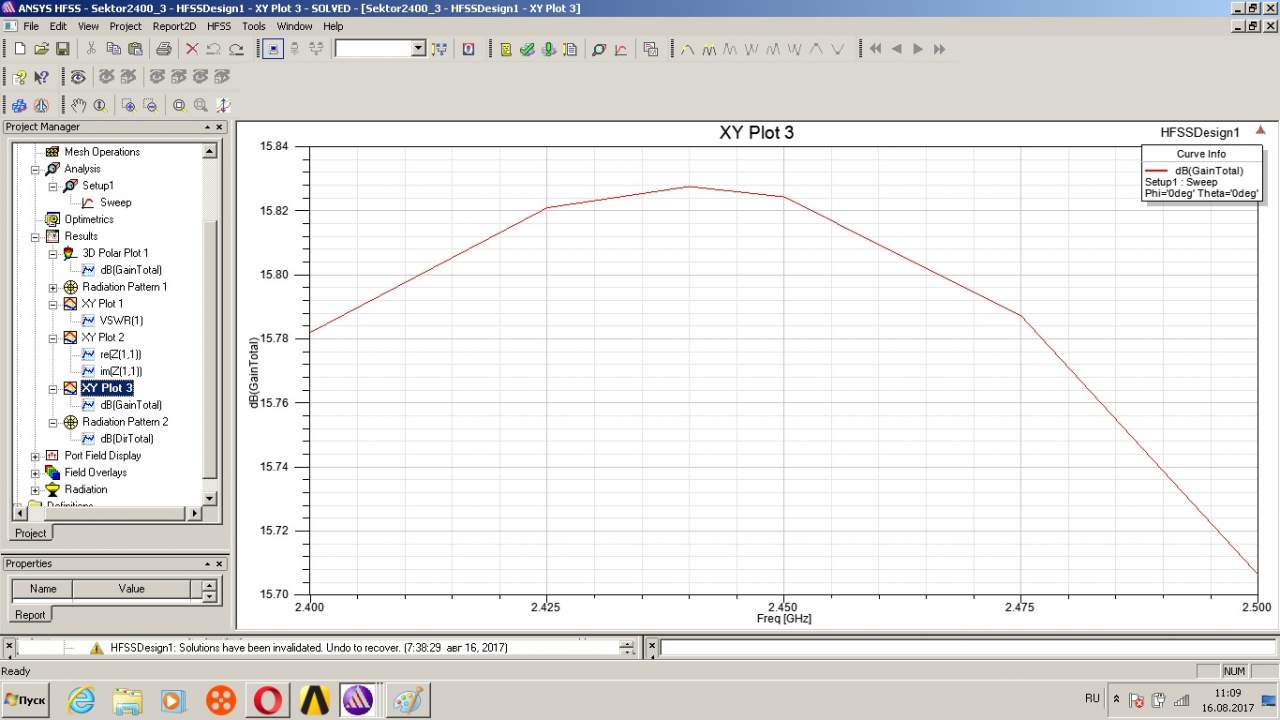The height and width of the screenshot is (720, 1280).
Task: Click the context help arrow icon
Action: coord(41,77)
